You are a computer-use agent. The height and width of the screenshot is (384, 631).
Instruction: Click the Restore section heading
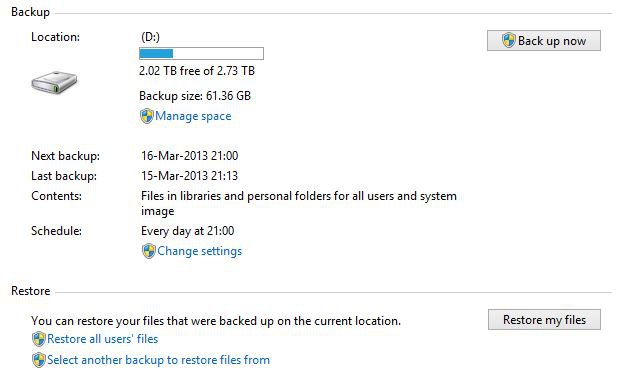pos(31,291)
